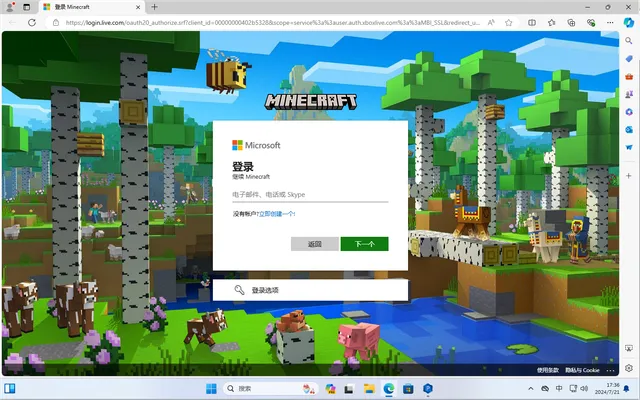Screen dimensions: 640x400
Task: Click the Edge profile icon
Action: point(10,7)
